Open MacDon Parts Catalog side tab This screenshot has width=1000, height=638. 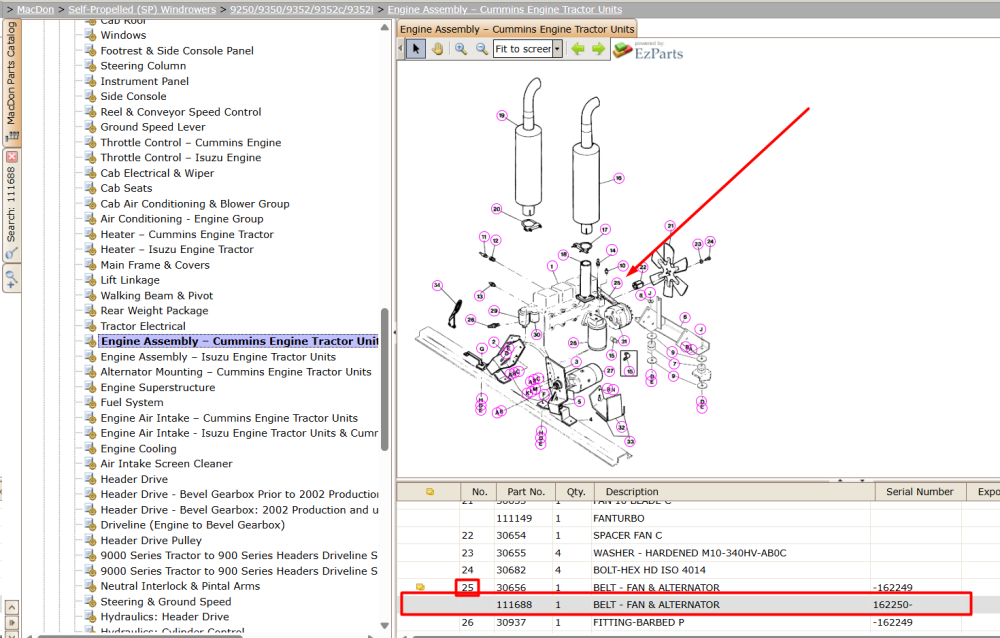(x=11, y=82)
